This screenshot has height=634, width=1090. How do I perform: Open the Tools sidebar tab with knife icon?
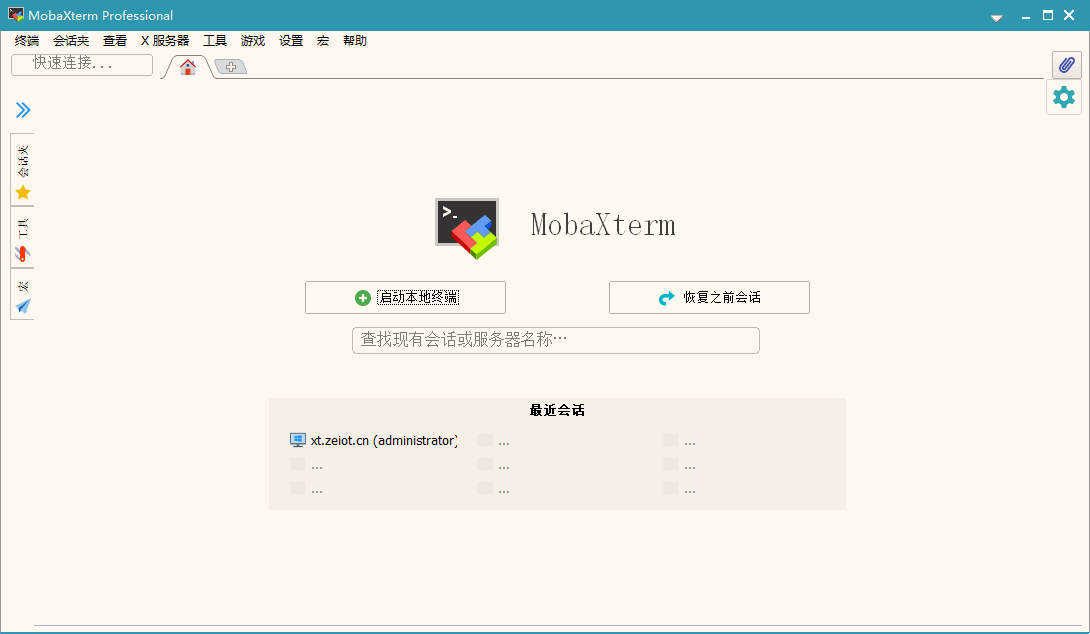click(23, 238)
